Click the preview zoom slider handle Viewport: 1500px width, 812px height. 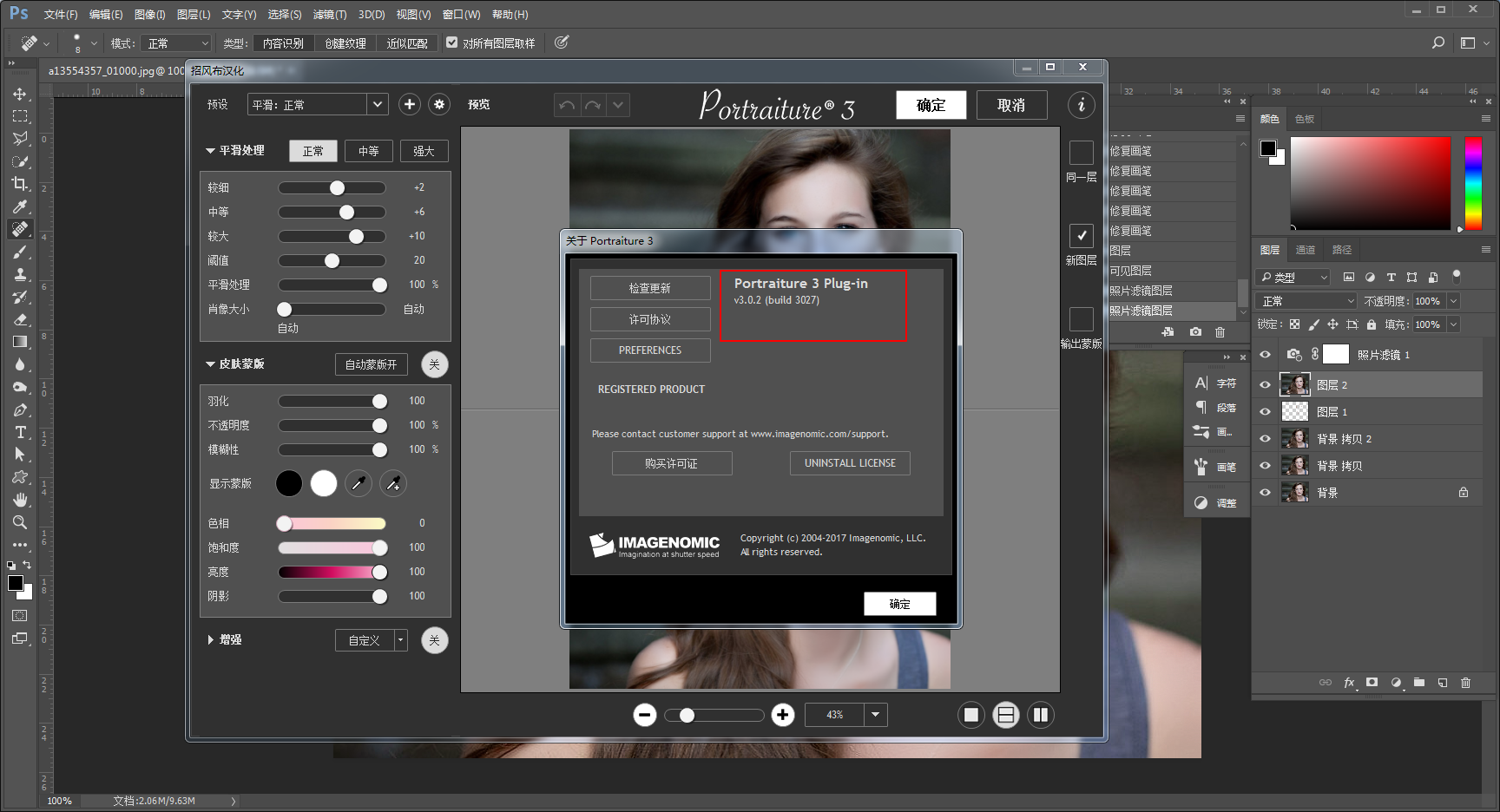click(x=687, y=715)
